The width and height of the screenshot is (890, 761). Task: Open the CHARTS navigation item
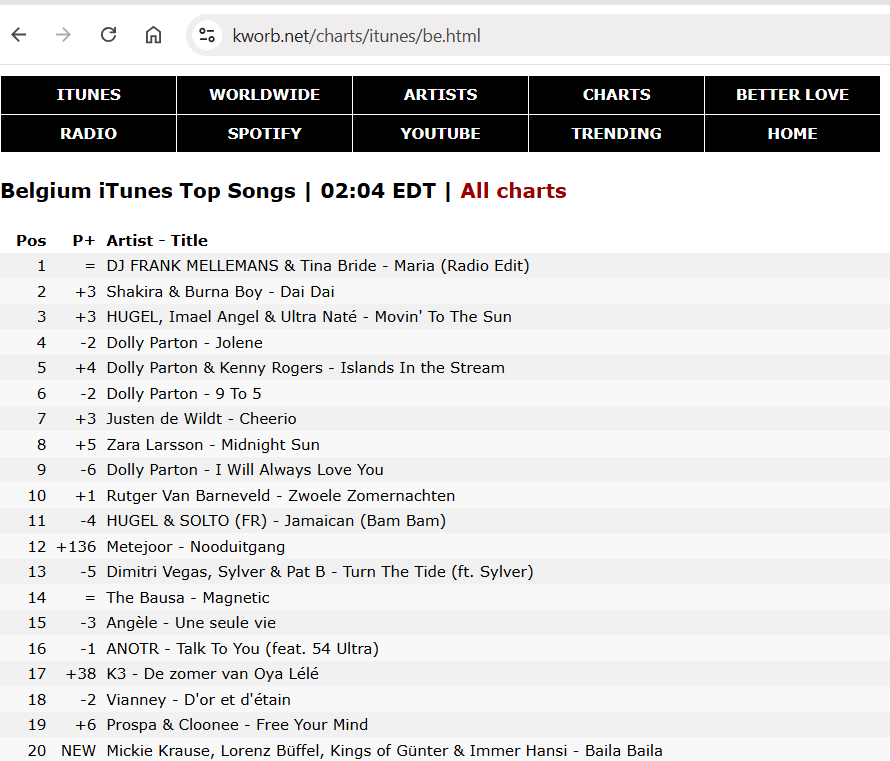click(x=616, y=95)
